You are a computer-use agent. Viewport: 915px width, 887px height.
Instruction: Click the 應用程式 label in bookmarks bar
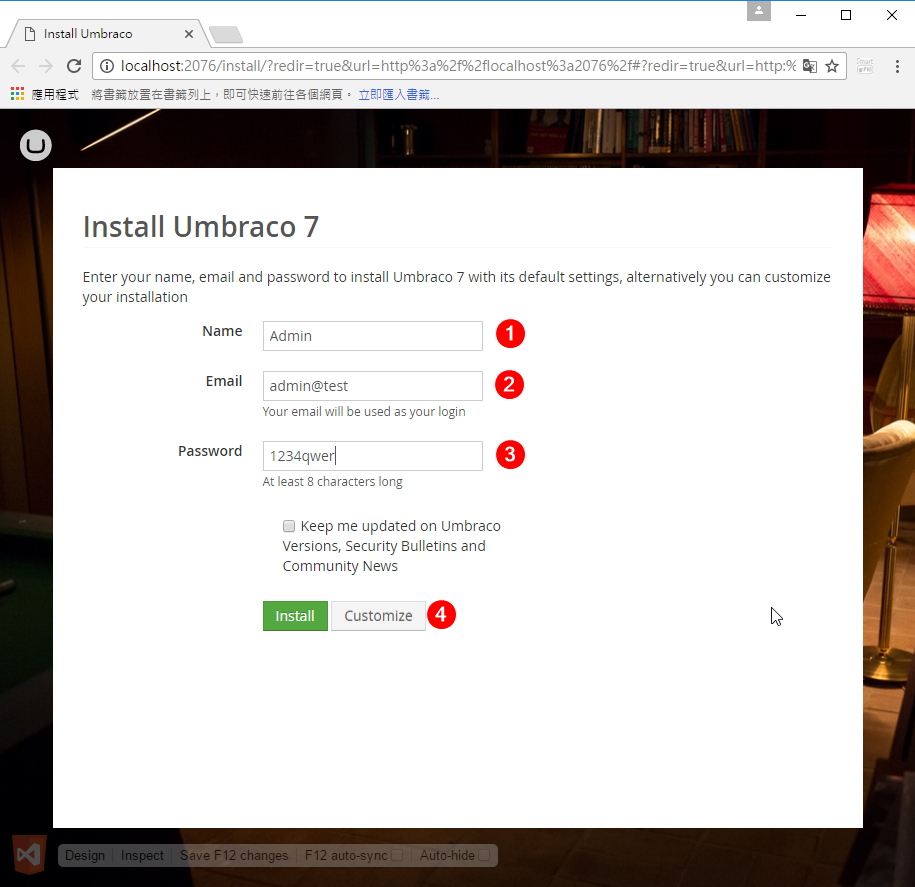(55, 95)
